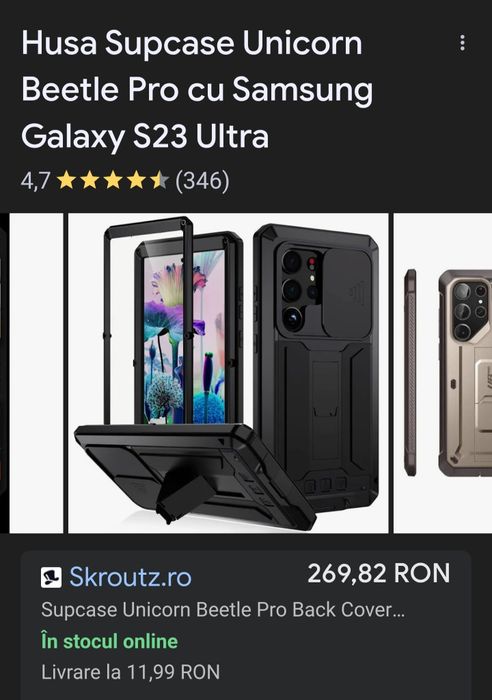Open the main black case product image
The width and height of the screenshot is (492, 700).
(228, 373)
